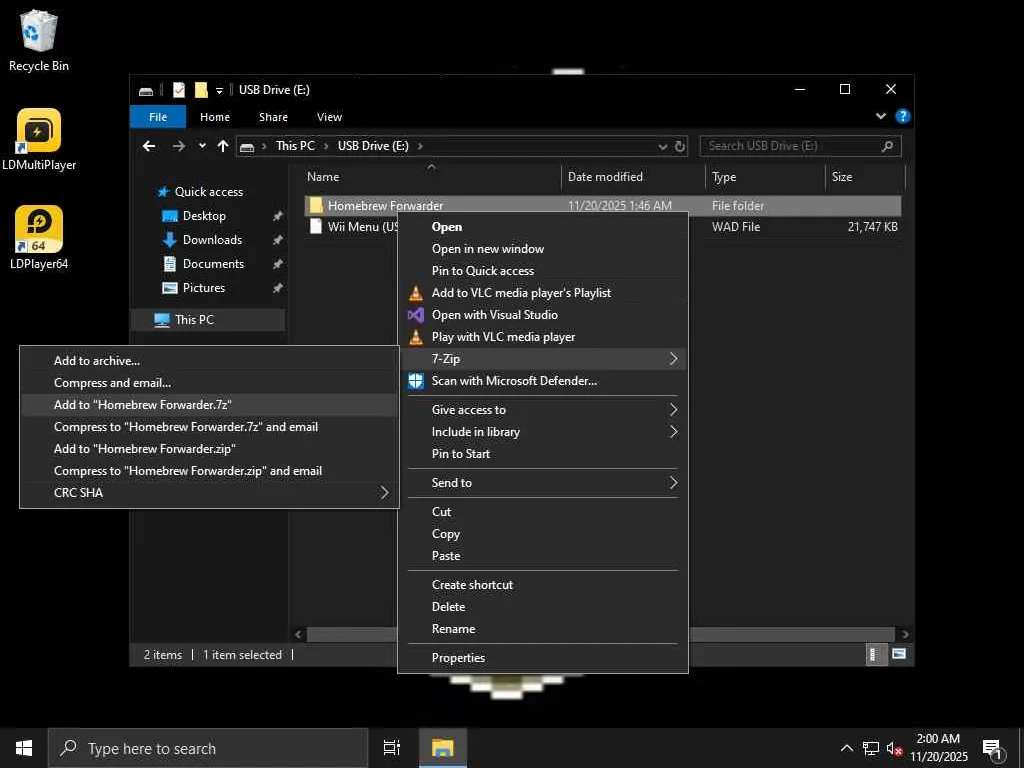Choose Open with Visual Studio

pos(543,315)
